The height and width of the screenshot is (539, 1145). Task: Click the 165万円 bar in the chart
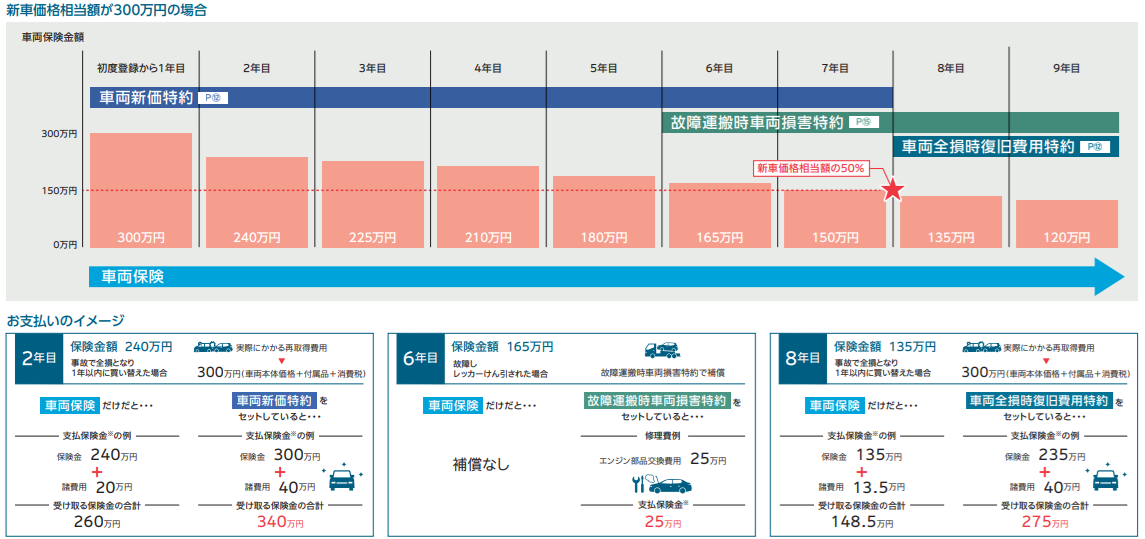click(x=719, y=215)
